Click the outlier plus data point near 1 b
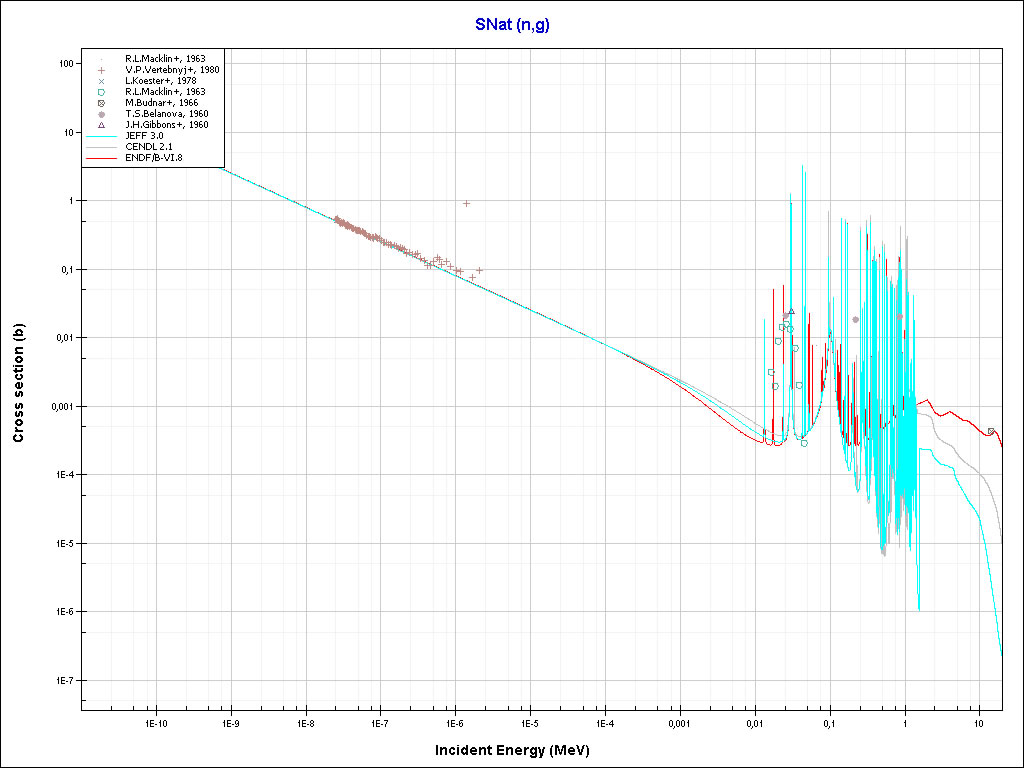This screenshot has width=1024, height=768. [466, 203]
